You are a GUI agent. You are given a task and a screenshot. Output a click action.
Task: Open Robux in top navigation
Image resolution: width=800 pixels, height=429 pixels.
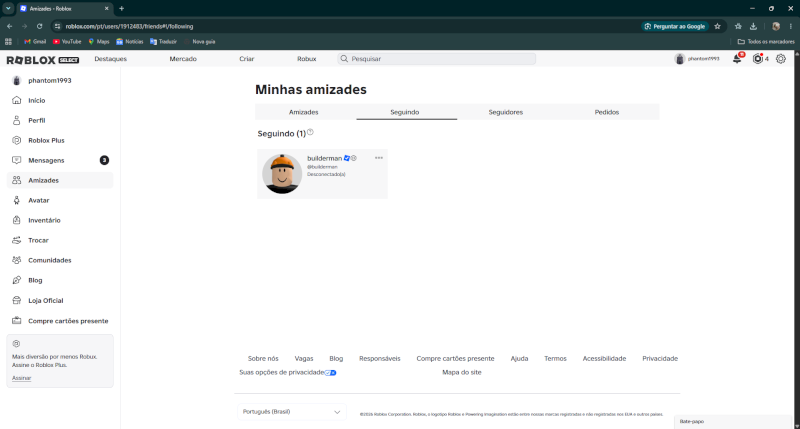tap(307, 59)
